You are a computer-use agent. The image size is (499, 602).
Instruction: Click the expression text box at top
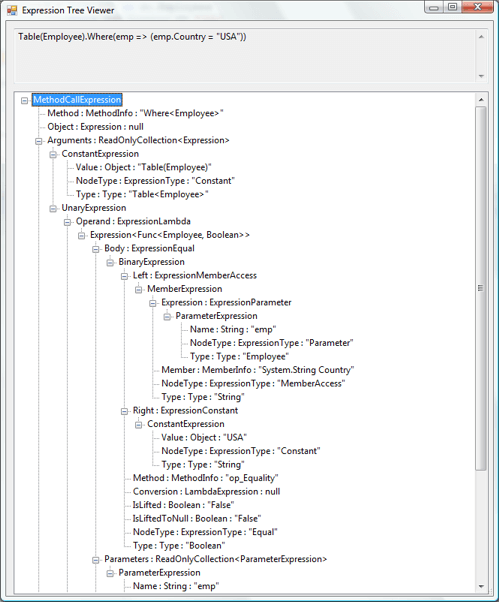coord(245,55)
